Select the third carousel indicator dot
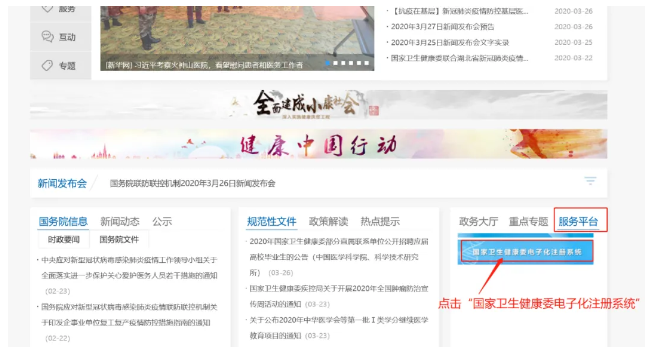 point(343,63)
